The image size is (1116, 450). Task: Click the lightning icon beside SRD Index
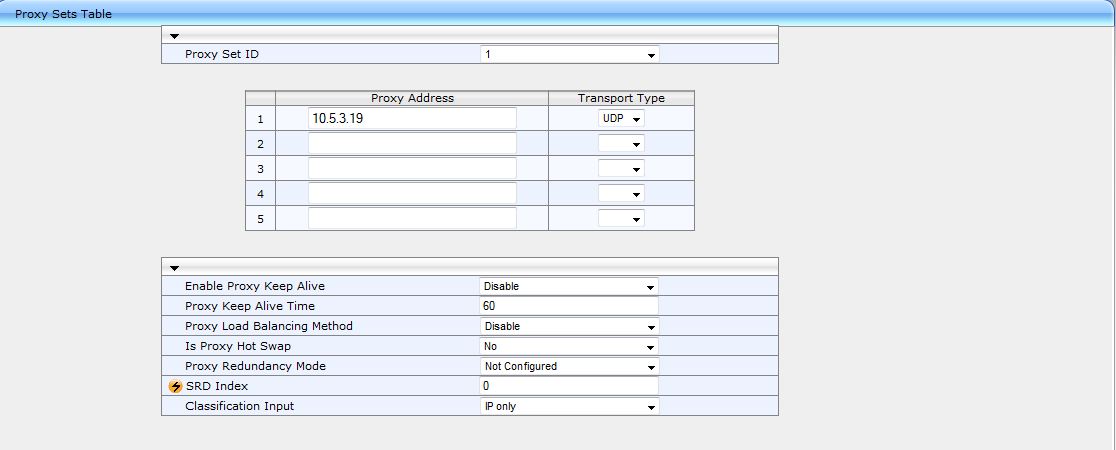click(176, 386)
